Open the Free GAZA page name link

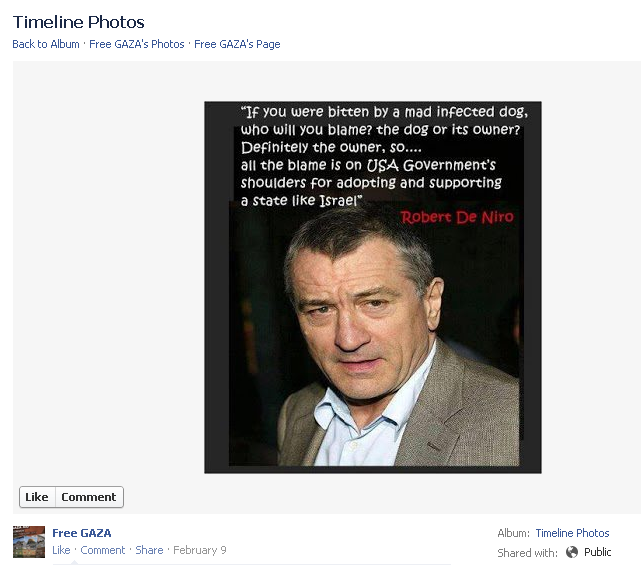tap(82, 533)
